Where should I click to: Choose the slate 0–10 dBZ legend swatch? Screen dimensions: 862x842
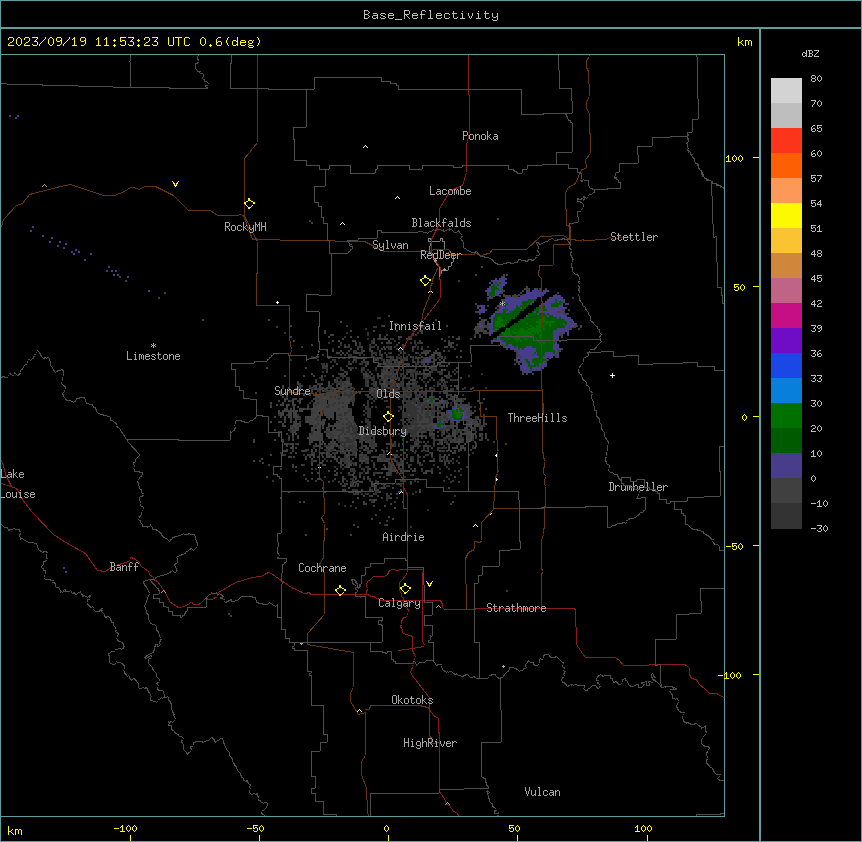pyautogui.click(x=786, y=466)
